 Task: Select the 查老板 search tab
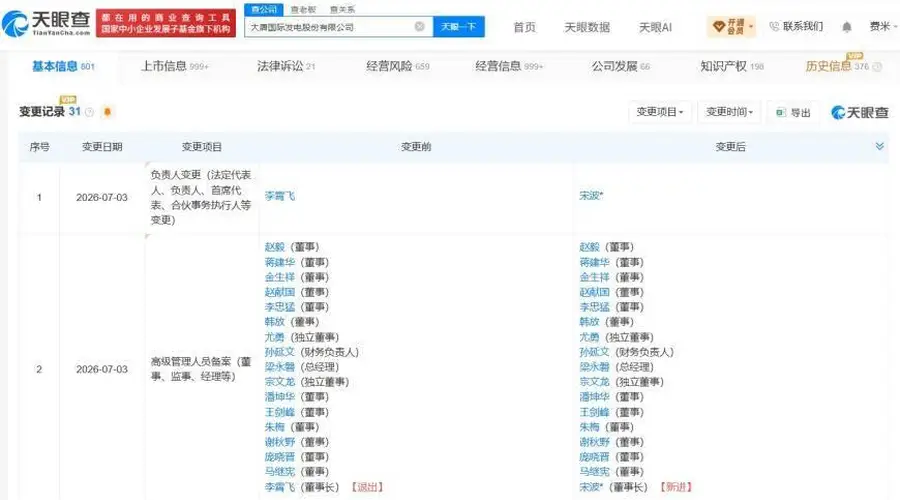point(303,10)
